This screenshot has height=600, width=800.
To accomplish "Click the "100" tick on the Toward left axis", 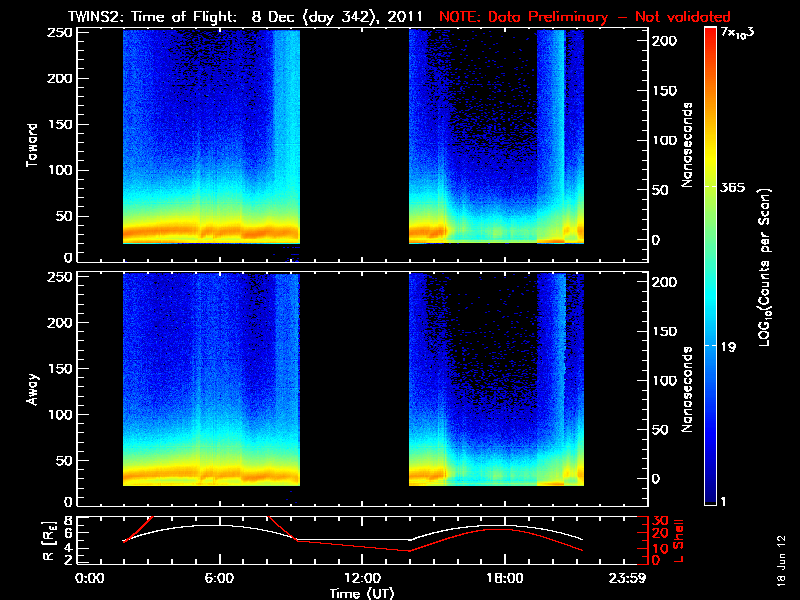I will (60, 170).
